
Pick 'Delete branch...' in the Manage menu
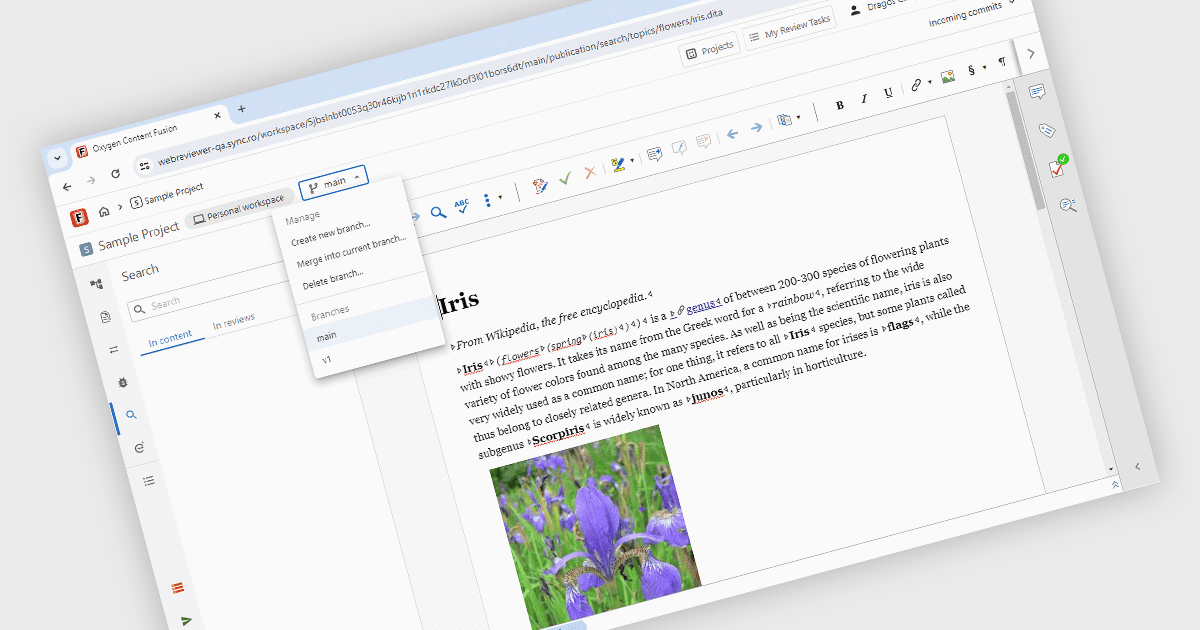point(333,279)
